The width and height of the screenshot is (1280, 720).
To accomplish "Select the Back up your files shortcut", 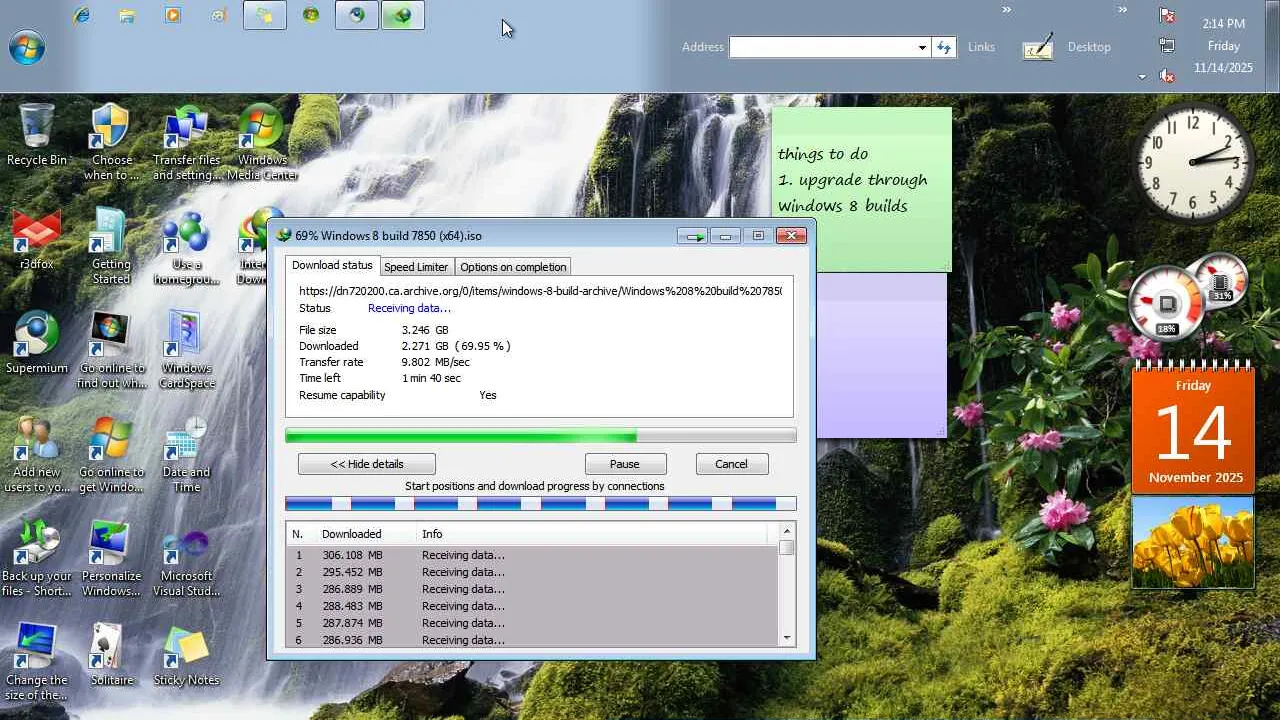I will click(37, 558).
